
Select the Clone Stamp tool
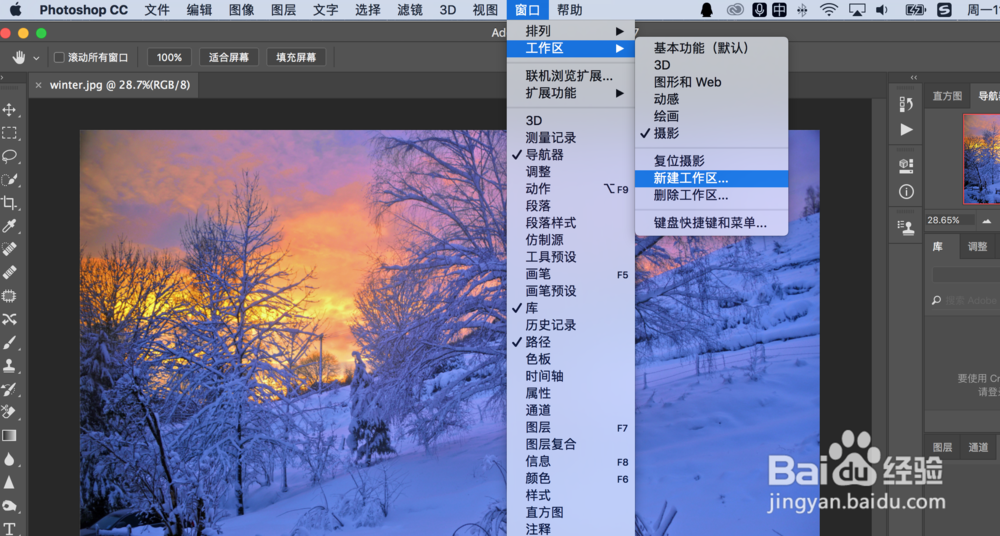pyautogui.click(x=9, y=366)
